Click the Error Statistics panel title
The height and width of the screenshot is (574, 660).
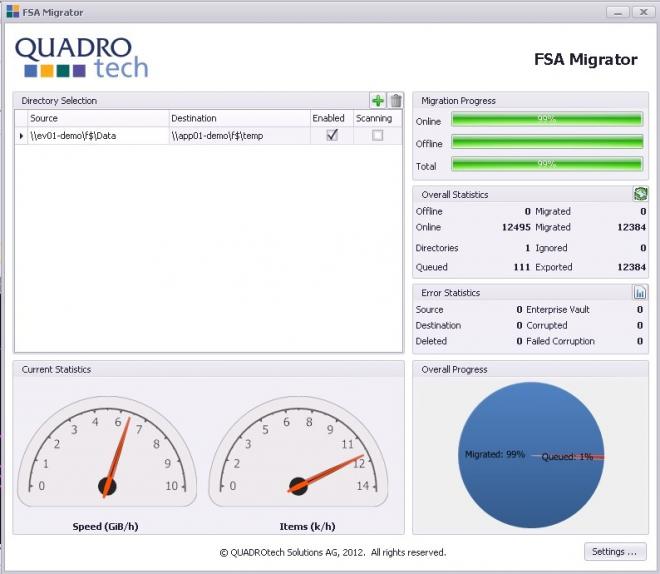(x=450, y=292)
